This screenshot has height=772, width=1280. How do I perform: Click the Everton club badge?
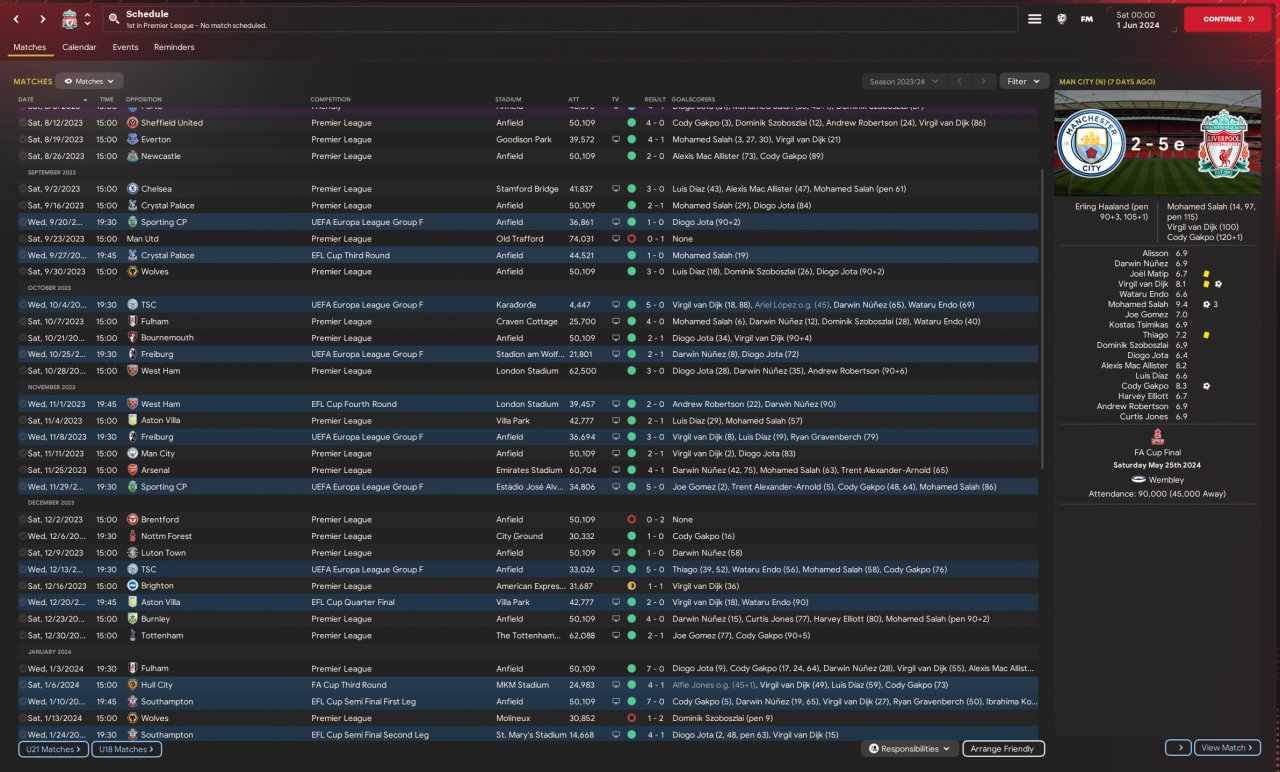(132, 140)
